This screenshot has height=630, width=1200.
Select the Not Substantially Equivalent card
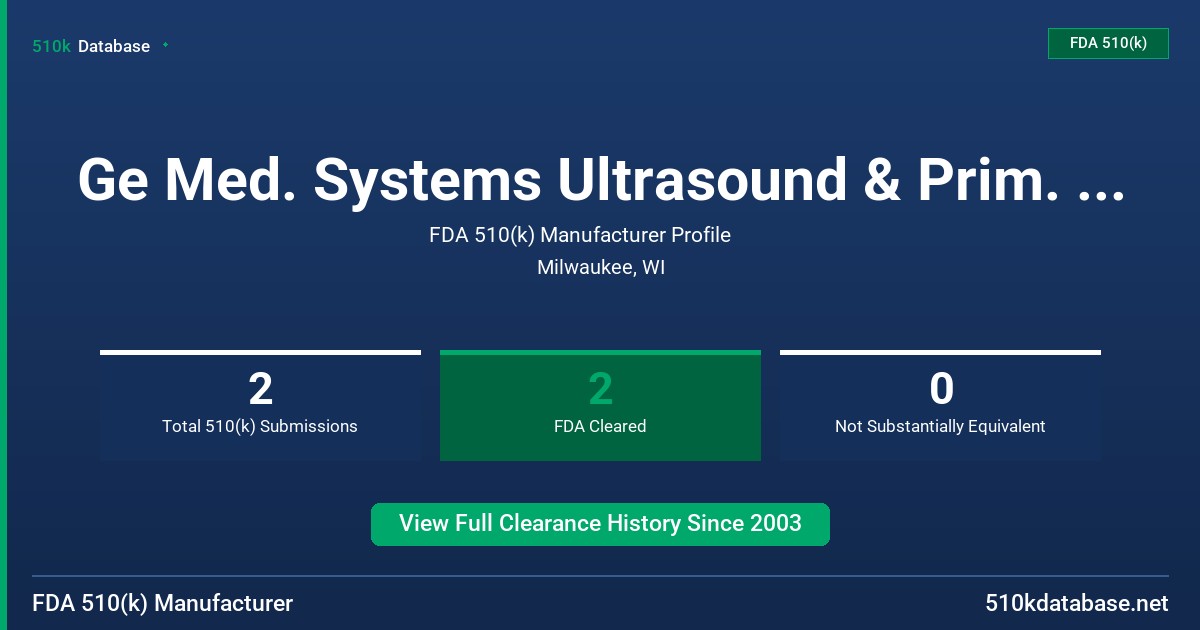(940, 405)
